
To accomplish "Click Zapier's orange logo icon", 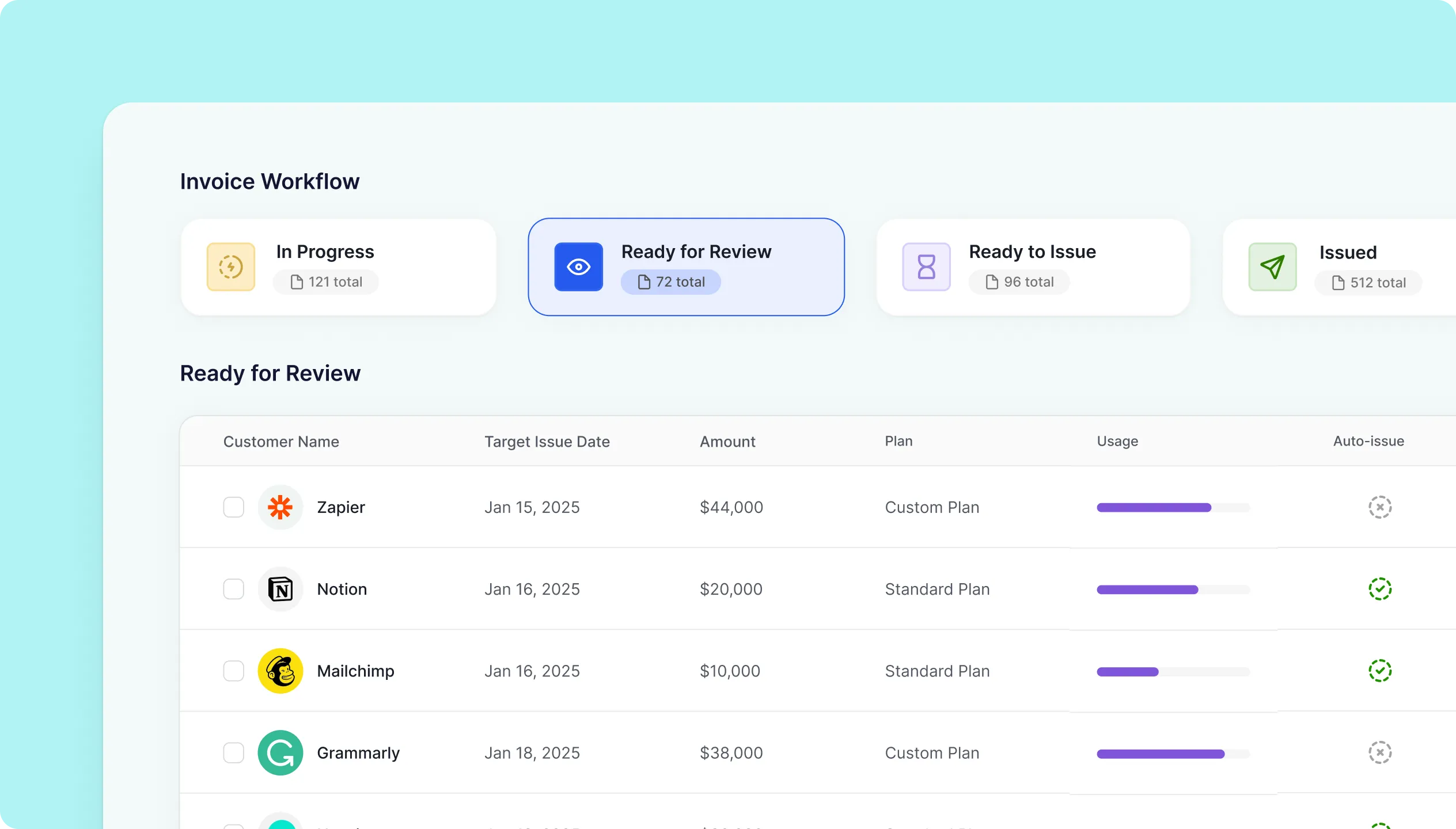I will point(280,507).
